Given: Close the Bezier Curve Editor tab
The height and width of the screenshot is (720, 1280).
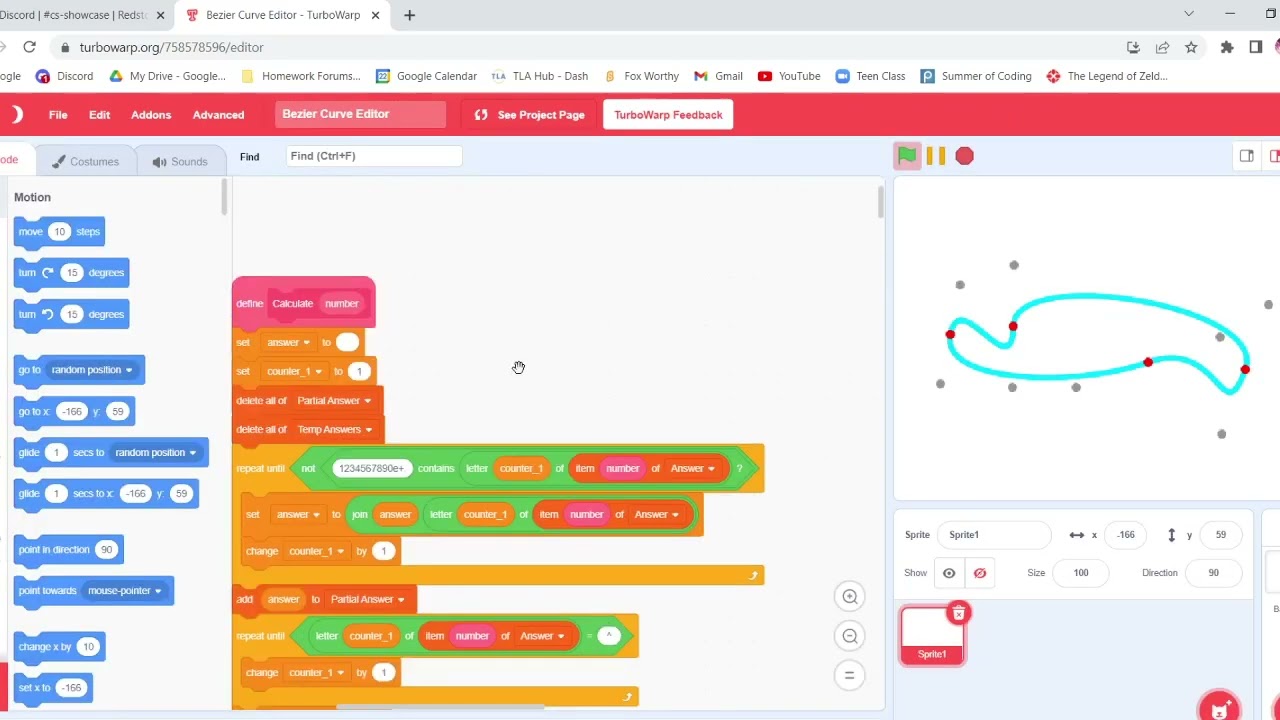Looking at the screenshot, I should (375, 15).
